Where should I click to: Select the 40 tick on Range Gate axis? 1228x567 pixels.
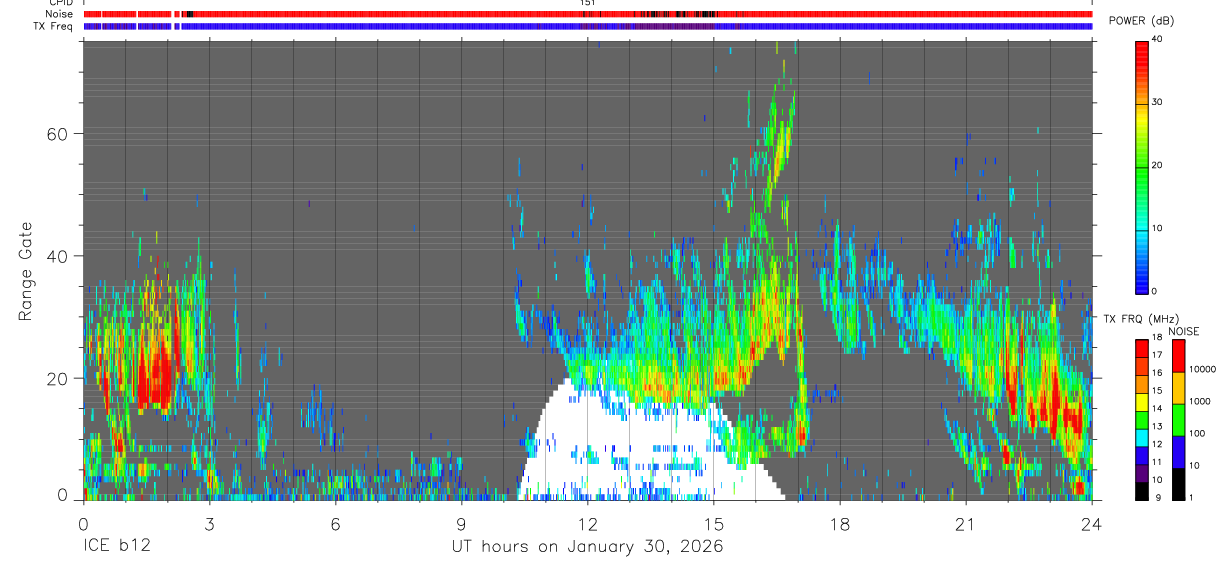pyautogui.click(x=58, y=256)
